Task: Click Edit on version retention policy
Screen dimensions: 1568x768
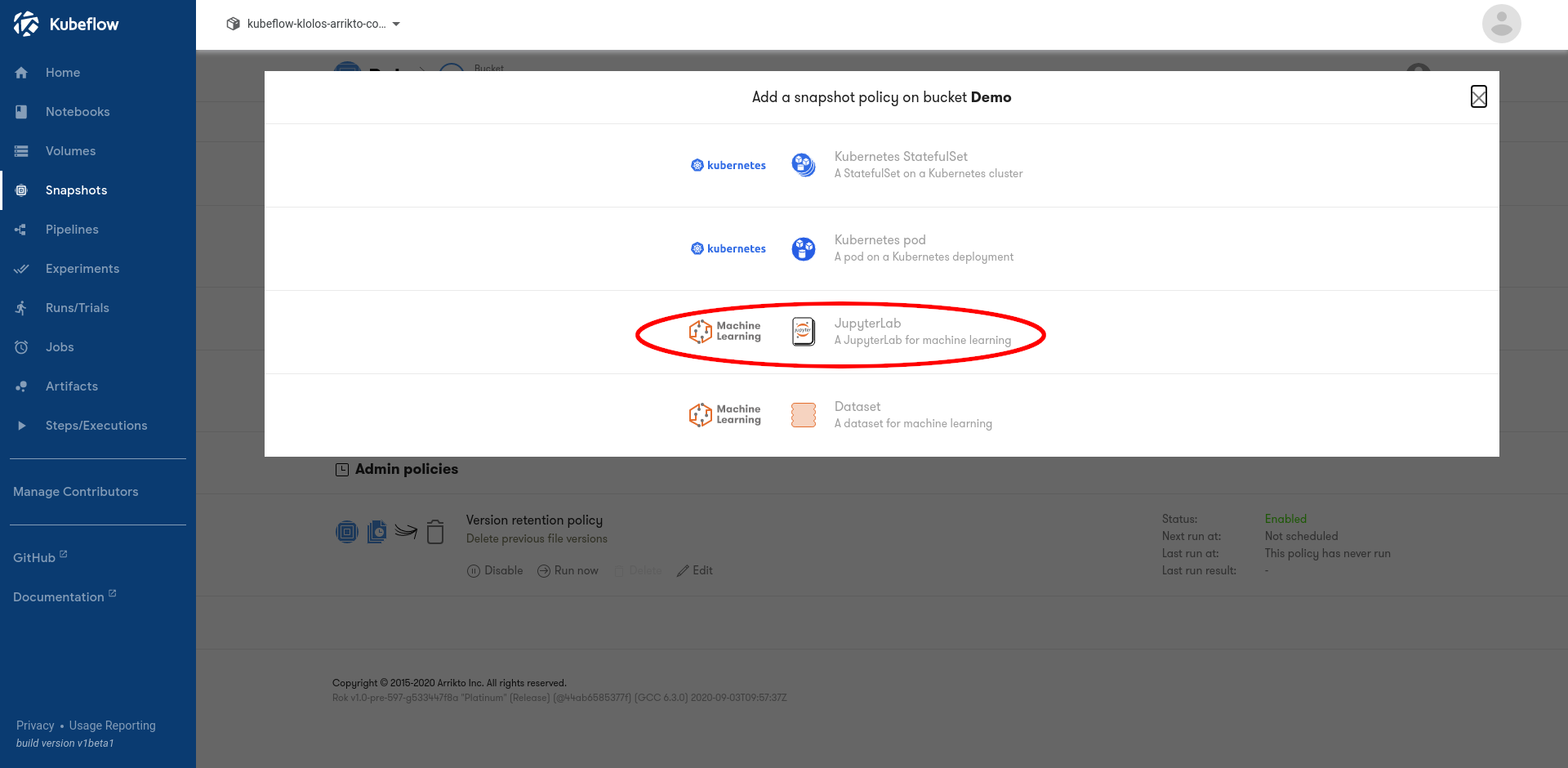Action: pos(695,570)
